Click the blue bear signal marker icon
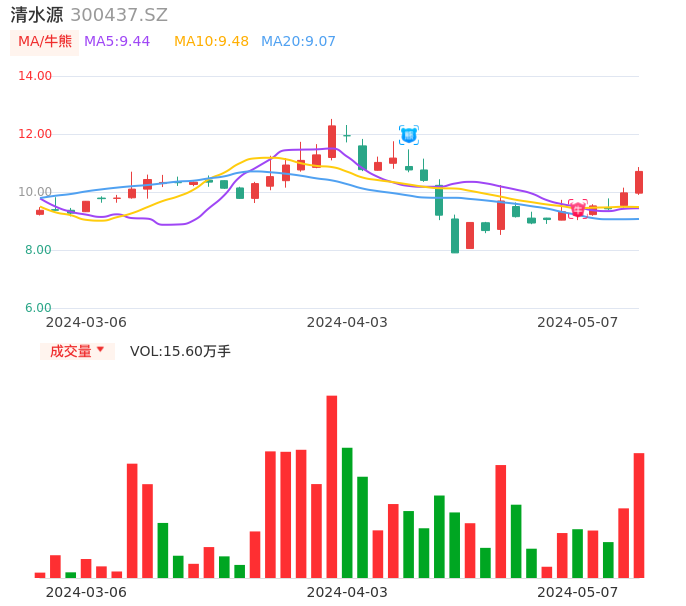The image size is (686, 606). point(409,135)
